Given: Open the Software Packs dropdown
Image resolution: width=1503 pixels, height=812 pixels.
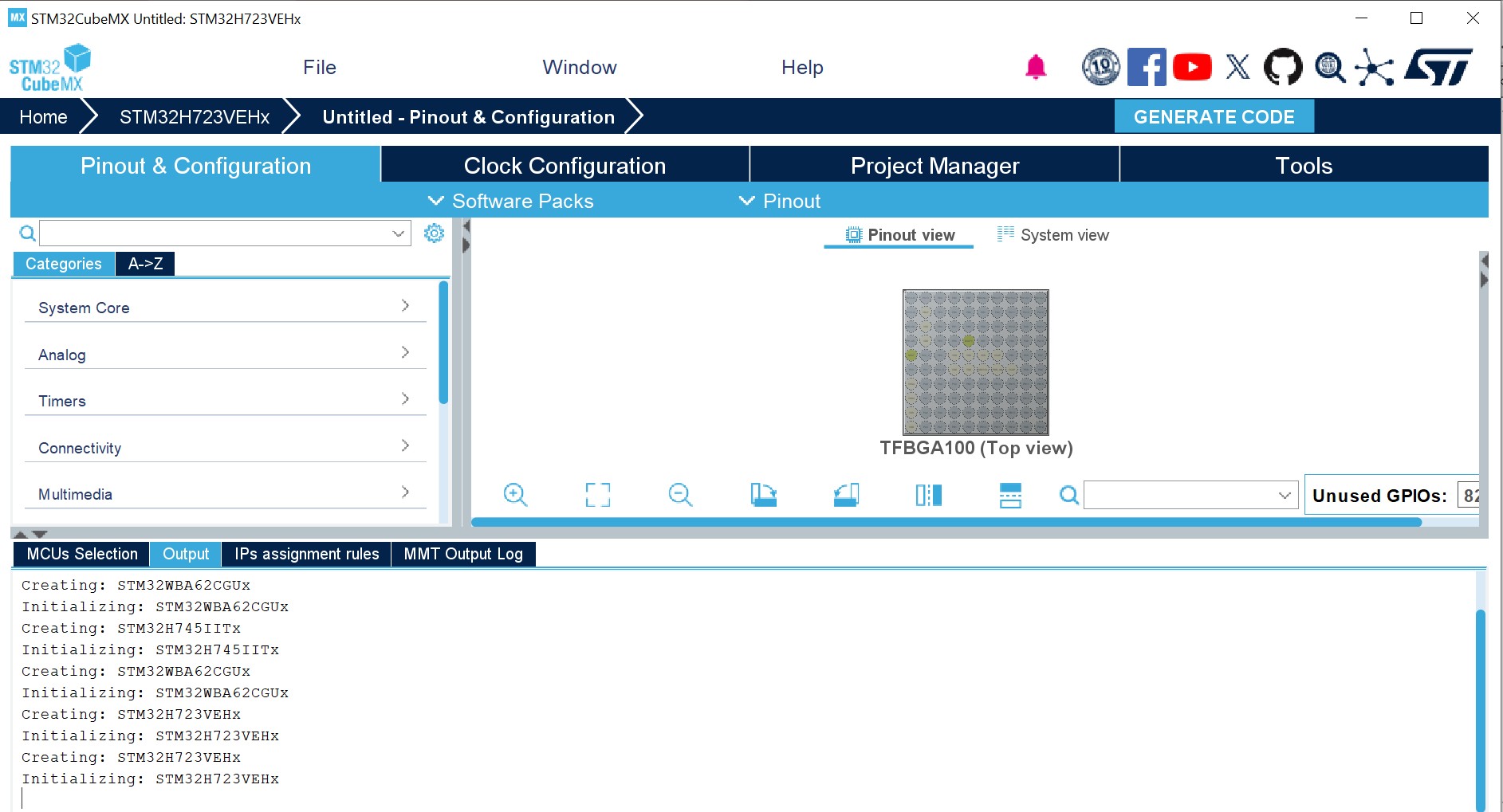Looking at the screenshot, I should pos(510,201).
